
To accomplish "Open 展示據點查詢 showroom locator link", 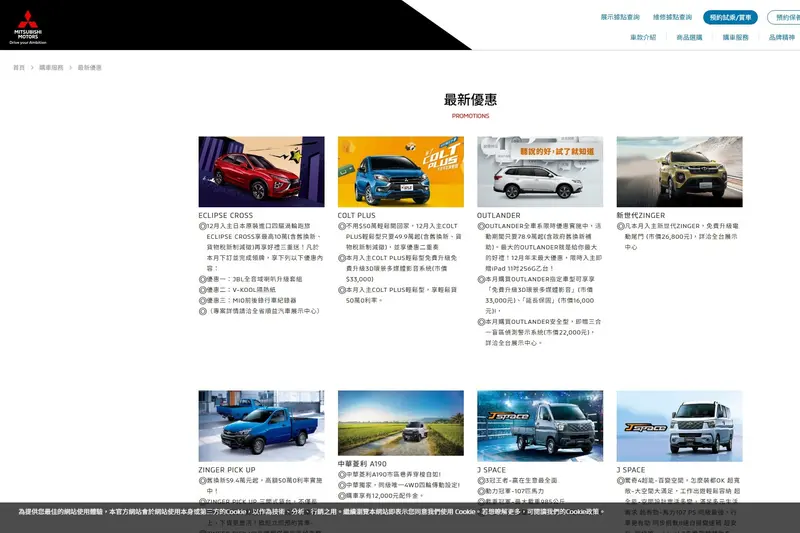I will point(620,17).
